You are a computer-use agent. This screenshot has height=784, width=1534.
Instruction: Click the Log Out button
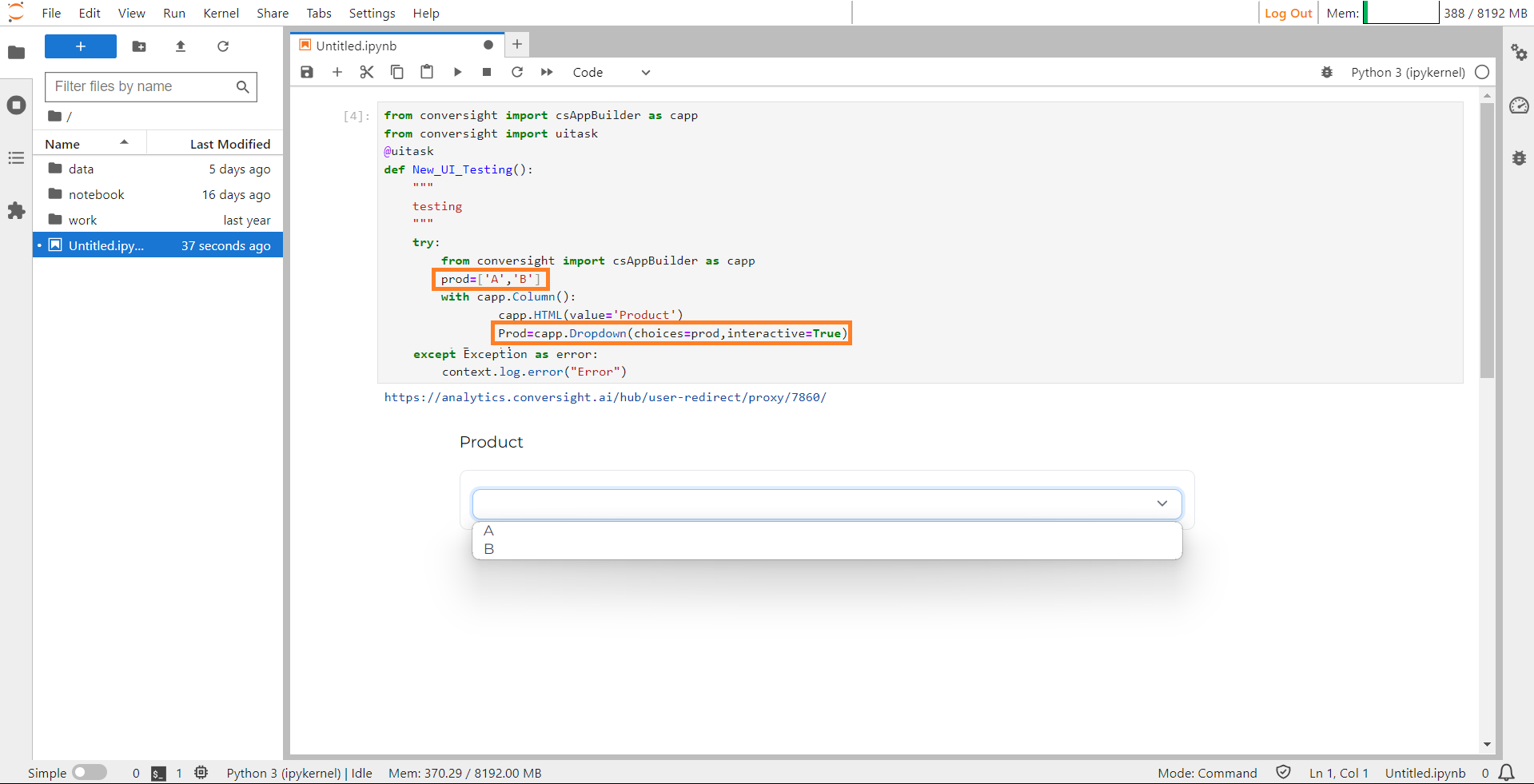(1289, 13)
